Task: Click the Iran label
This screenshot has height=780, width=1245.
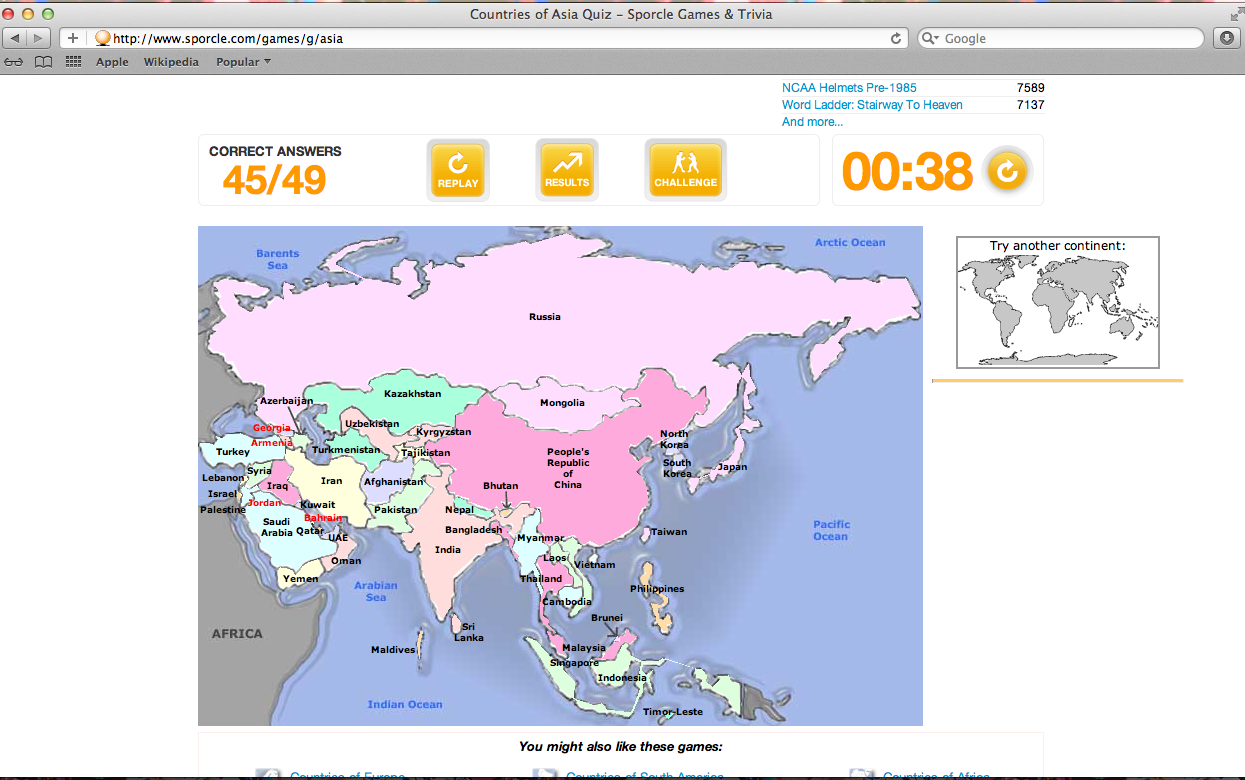Action: tap(331, 481)
